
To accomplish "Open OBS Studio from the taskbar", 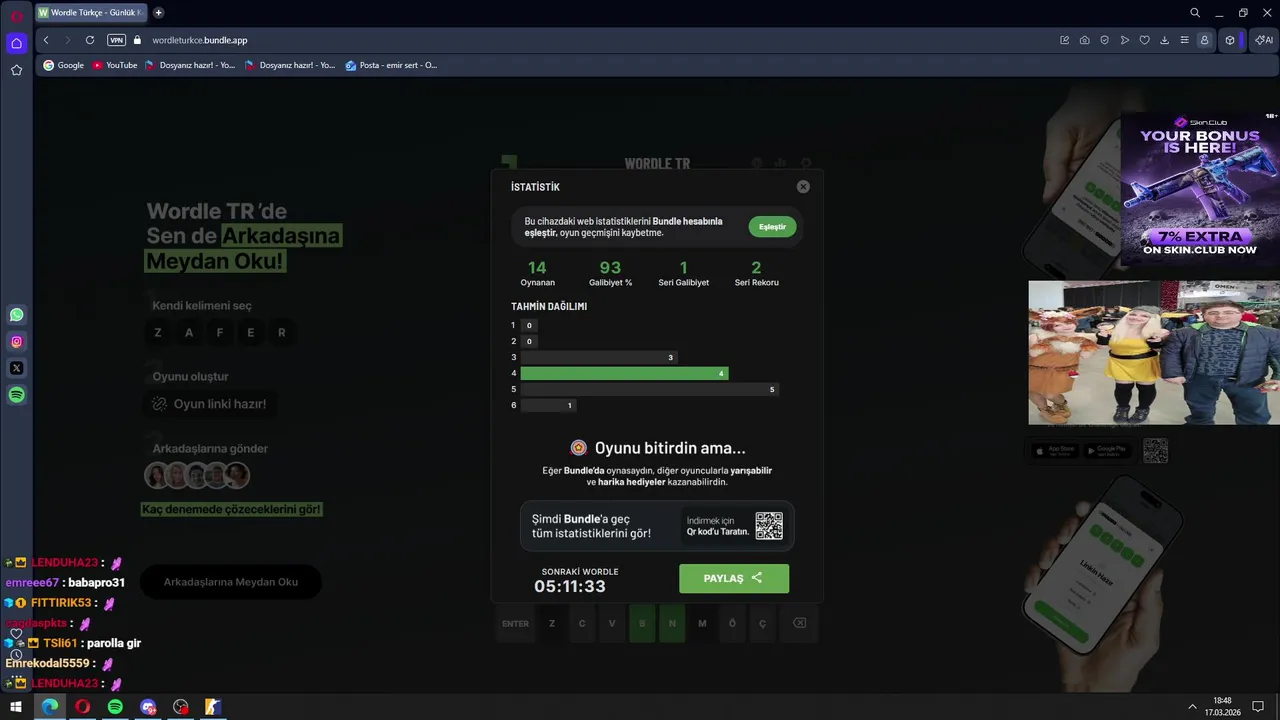I will click(180, 707).
